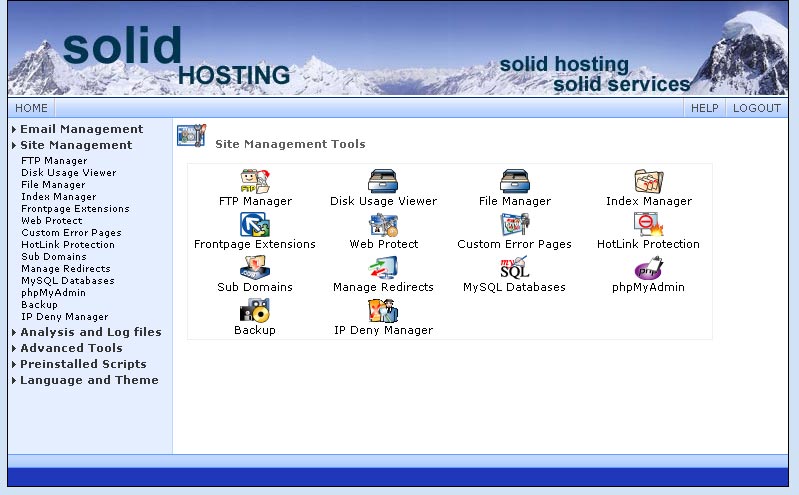Go to HOME in the top bar
799x495 pixels.
(x=31, y=108)
